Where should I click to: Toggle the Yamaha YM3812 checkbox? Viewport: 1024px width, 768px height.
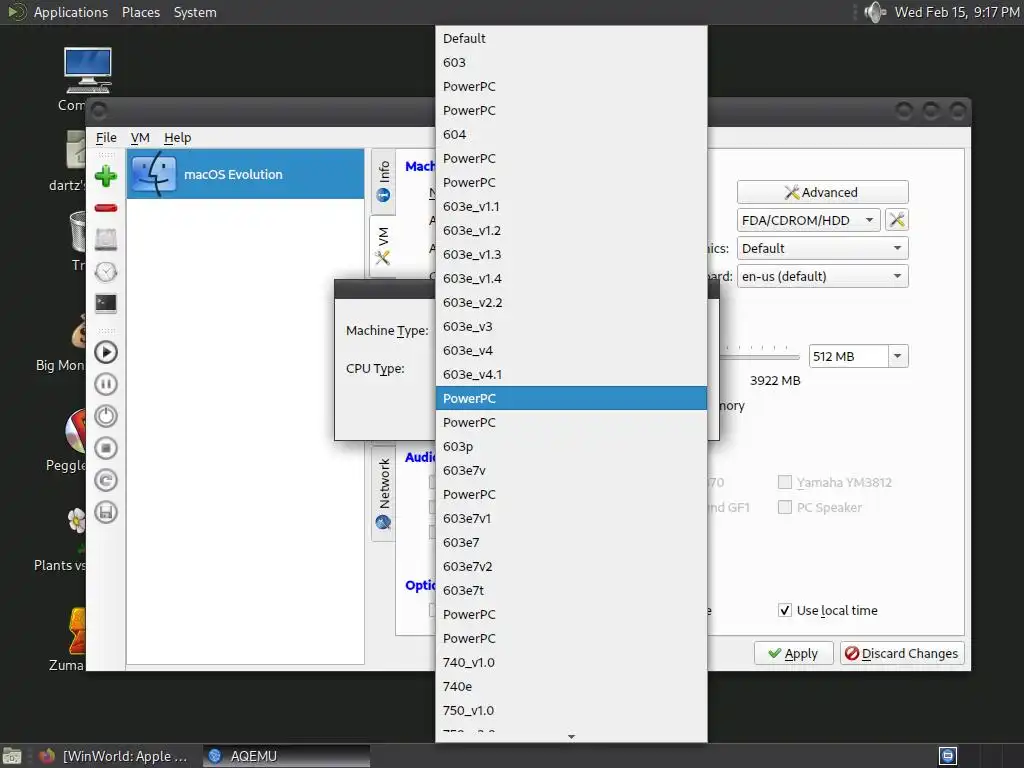[785, 482]
